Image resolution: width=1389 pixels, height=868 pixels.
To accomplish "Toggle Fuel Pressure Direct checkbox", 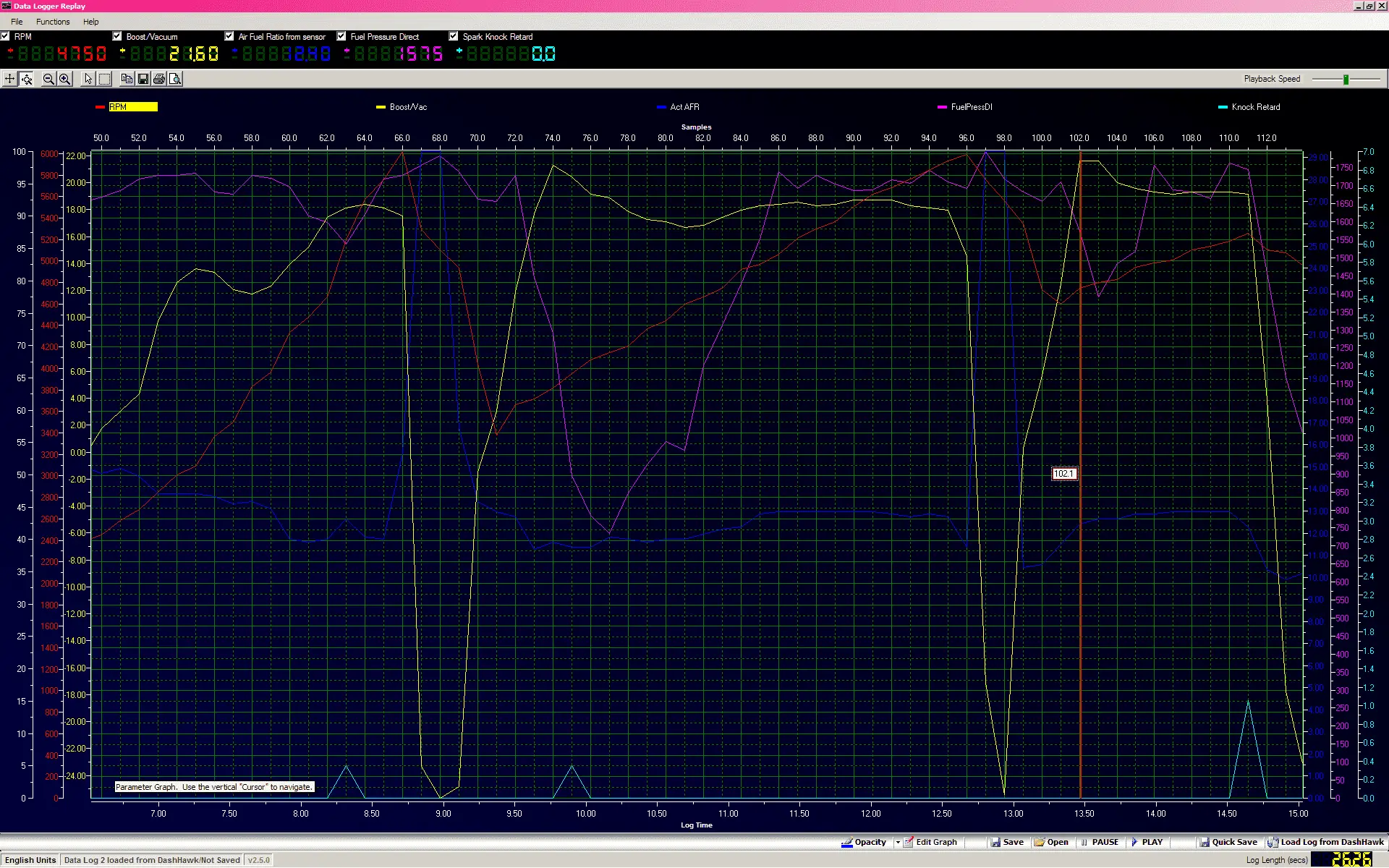I will click(341, 36).
